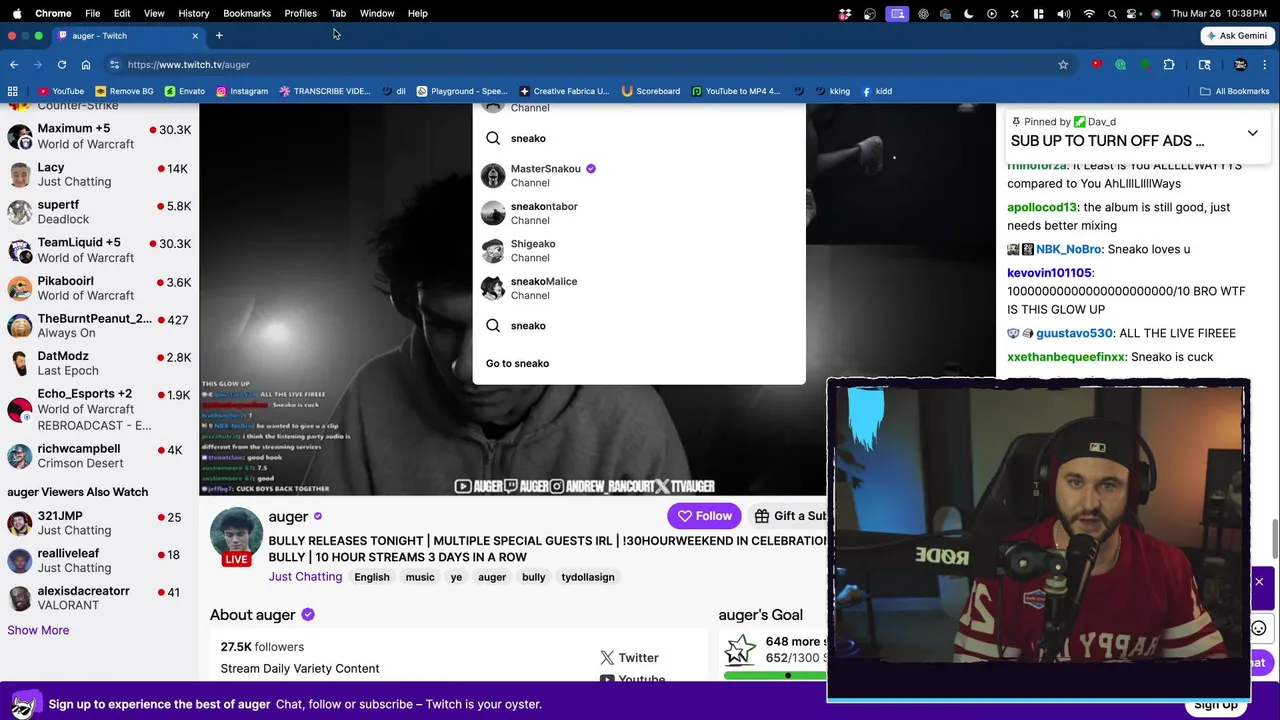1280x720 pixels.
Task: Open the View menu
Action: [154, 13]
